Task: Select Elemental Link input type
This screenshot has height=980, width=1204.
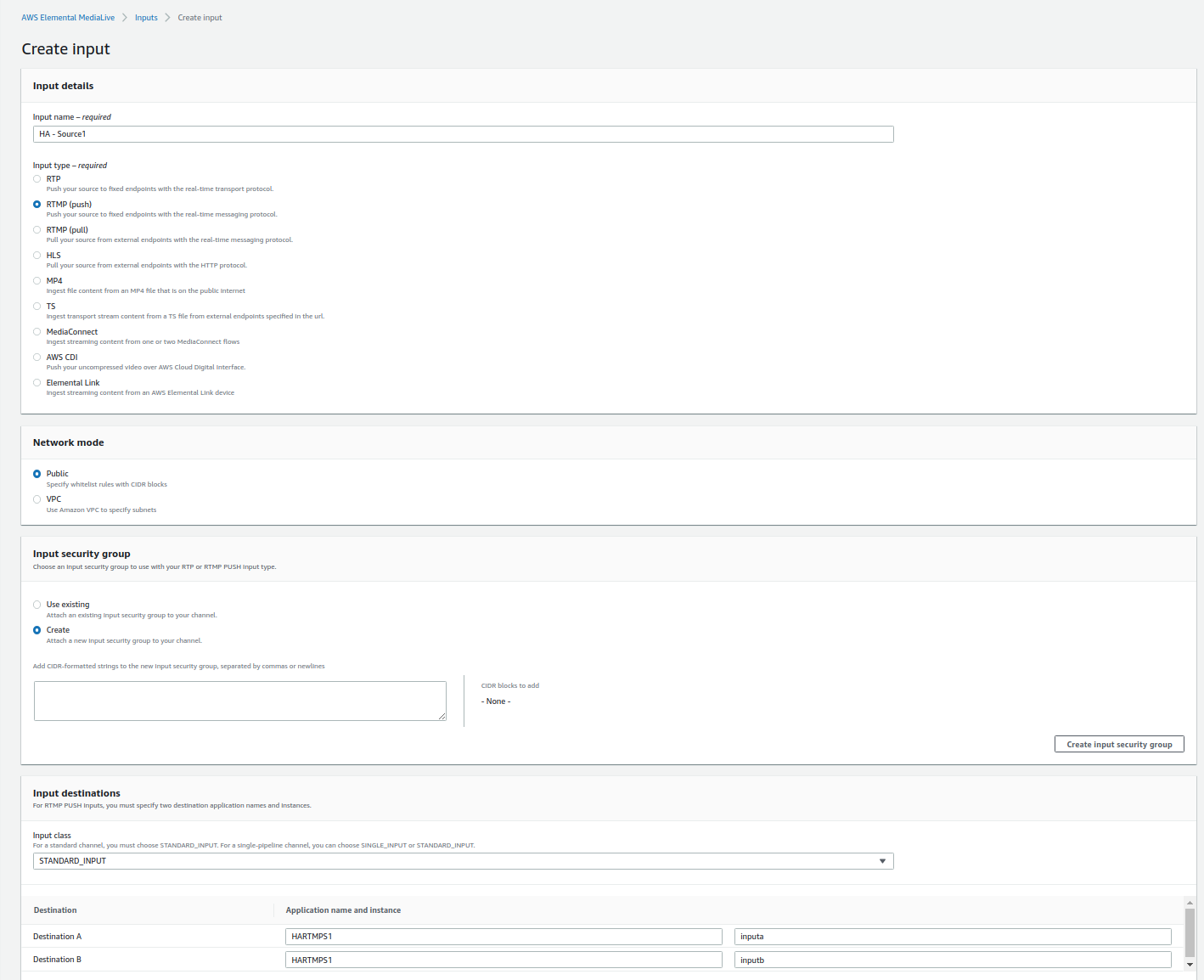Action: pos(37,383)
